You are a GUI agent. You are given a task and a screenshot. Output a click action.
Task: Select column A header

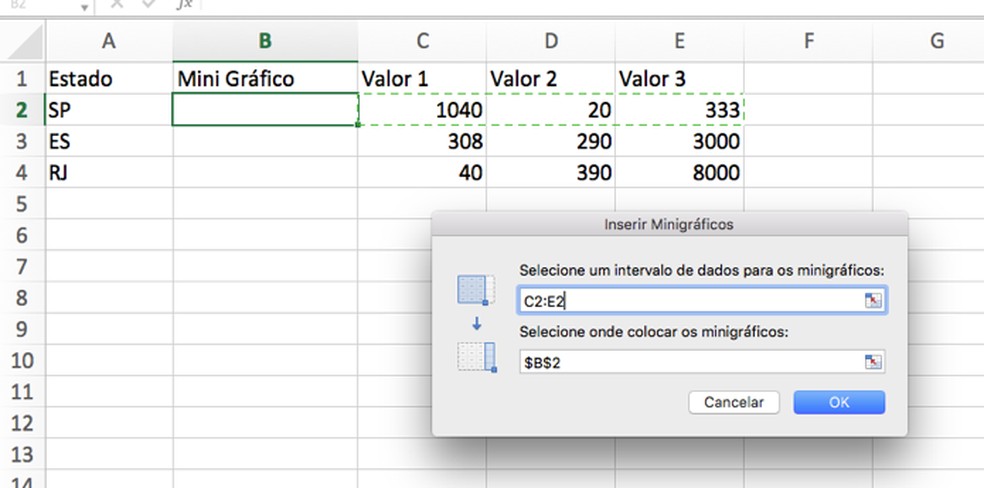click(x=109, y=41)
